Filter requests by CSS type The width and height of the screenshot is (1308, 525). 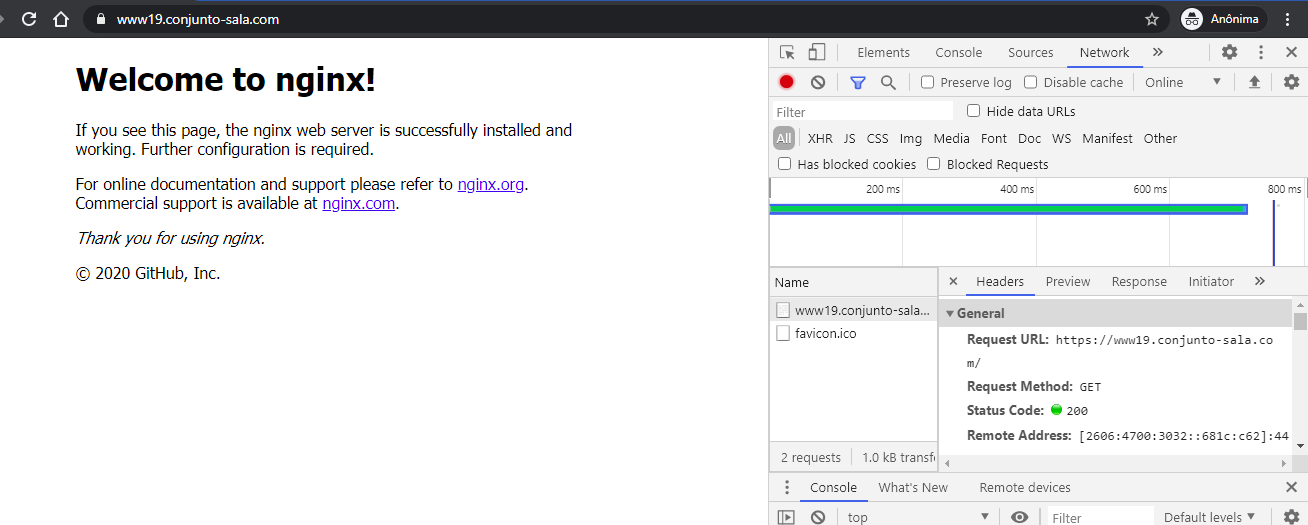pos(877,138)
